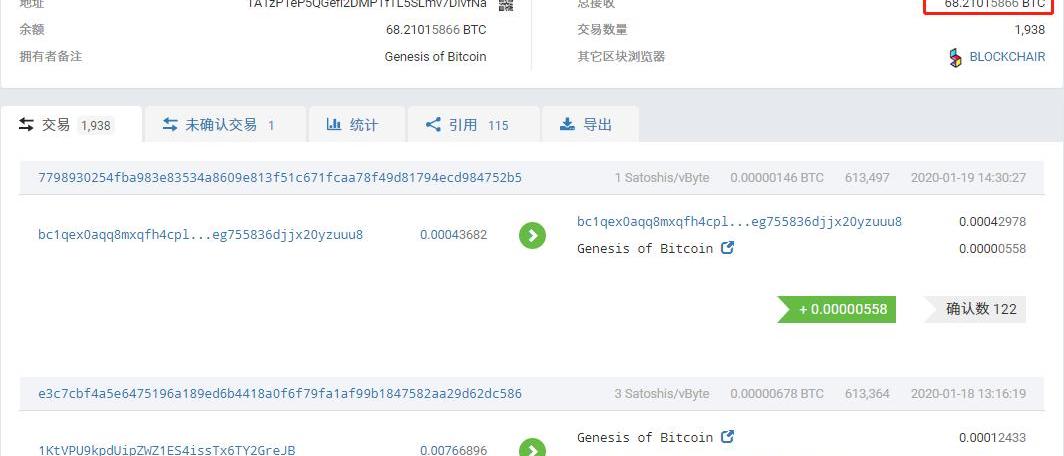Click the BLOCKCHAIR explorer link

click(1008, 57)
